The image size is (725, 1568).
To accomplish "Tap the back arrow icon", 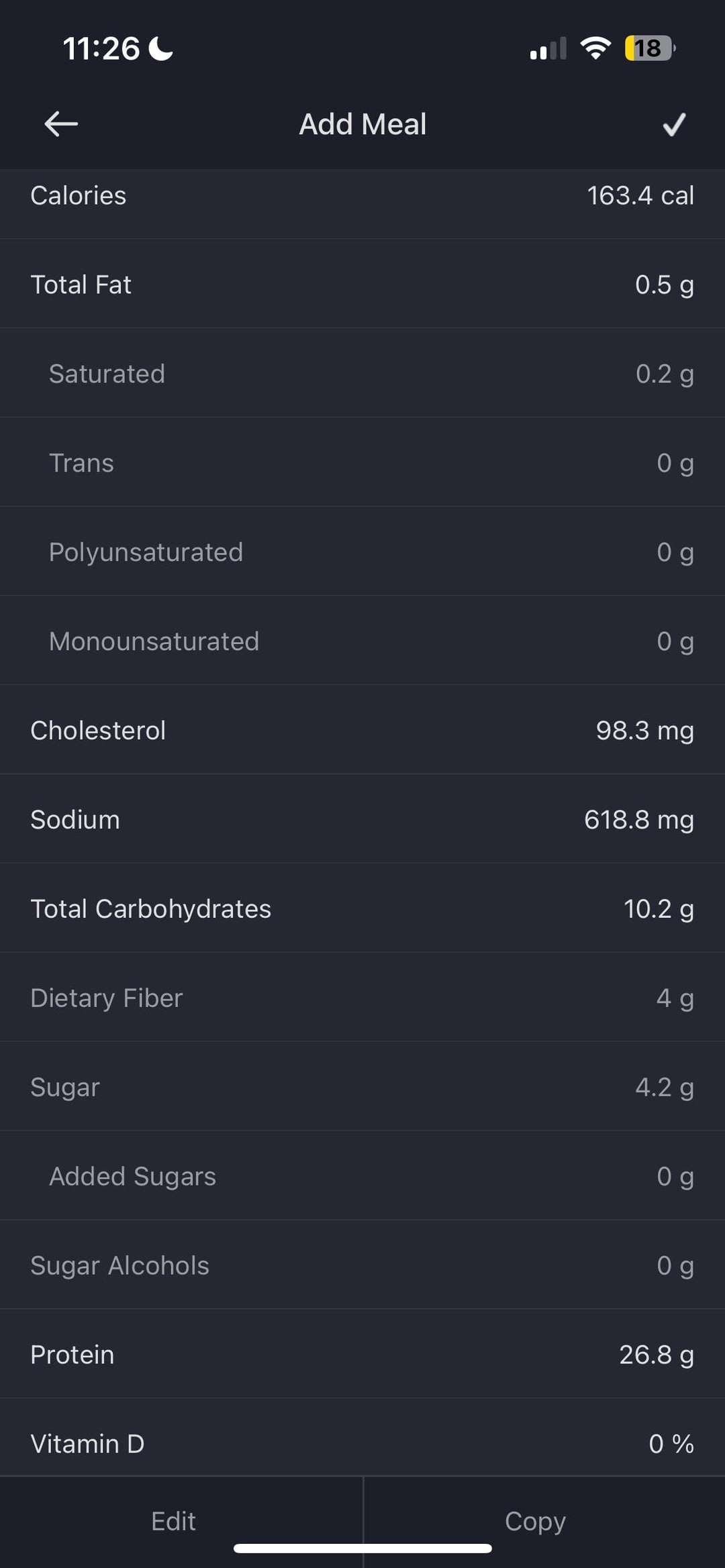I will (61, 124).
